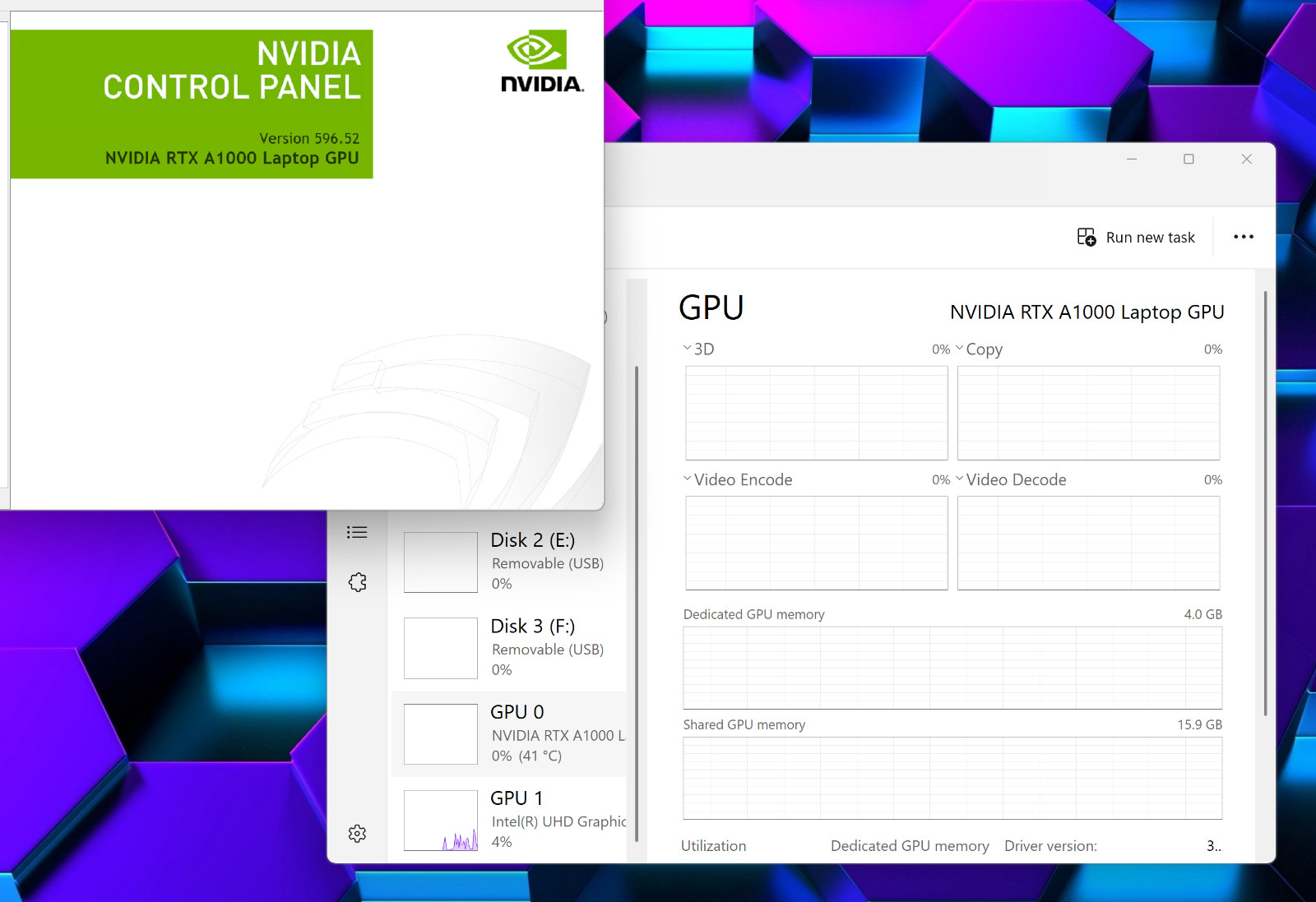Click the Run new task icon
This screenshot has width=1316, height=902.
(x=1087, y=238)
